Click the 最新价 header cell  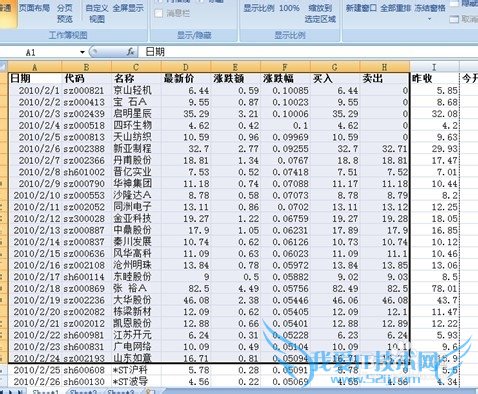click(x=186, y=78)
